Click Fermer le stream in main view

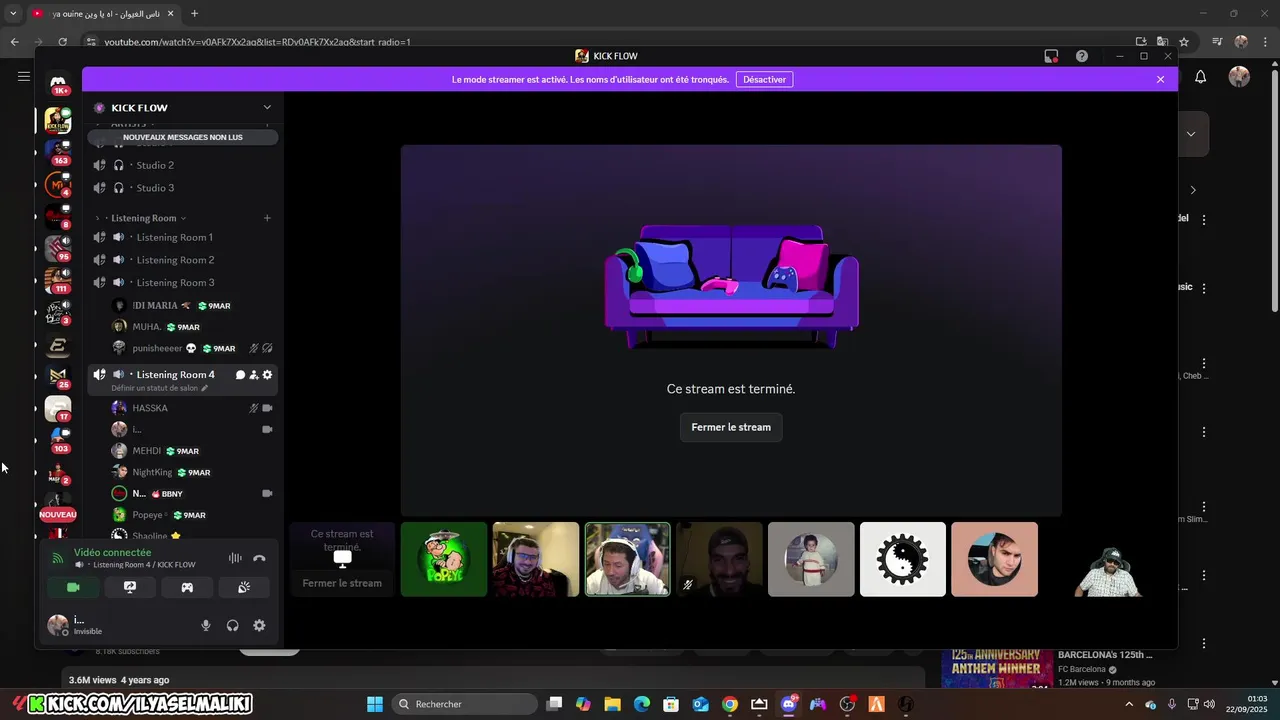[x=731, y=427]
